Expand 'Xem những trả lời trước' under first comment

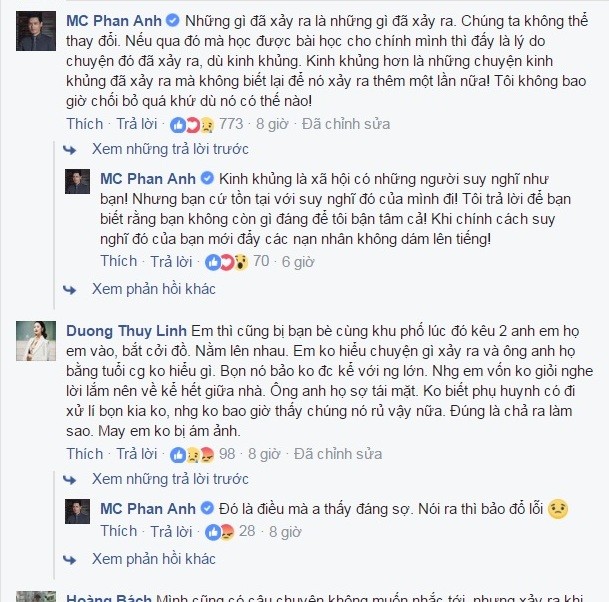[x=170, y=149]
